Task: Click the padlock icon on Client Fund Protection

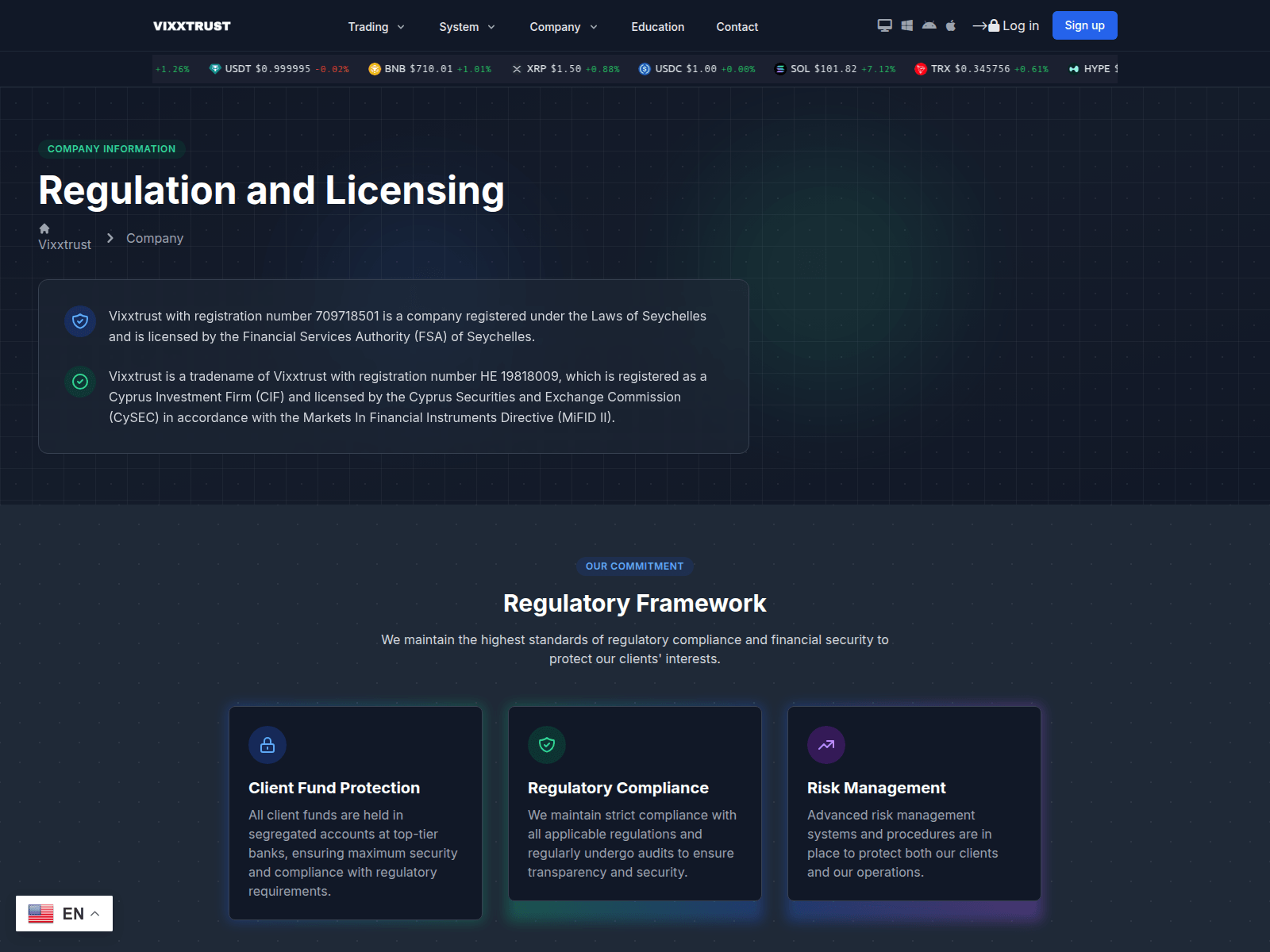Action: tap(267, 745)
